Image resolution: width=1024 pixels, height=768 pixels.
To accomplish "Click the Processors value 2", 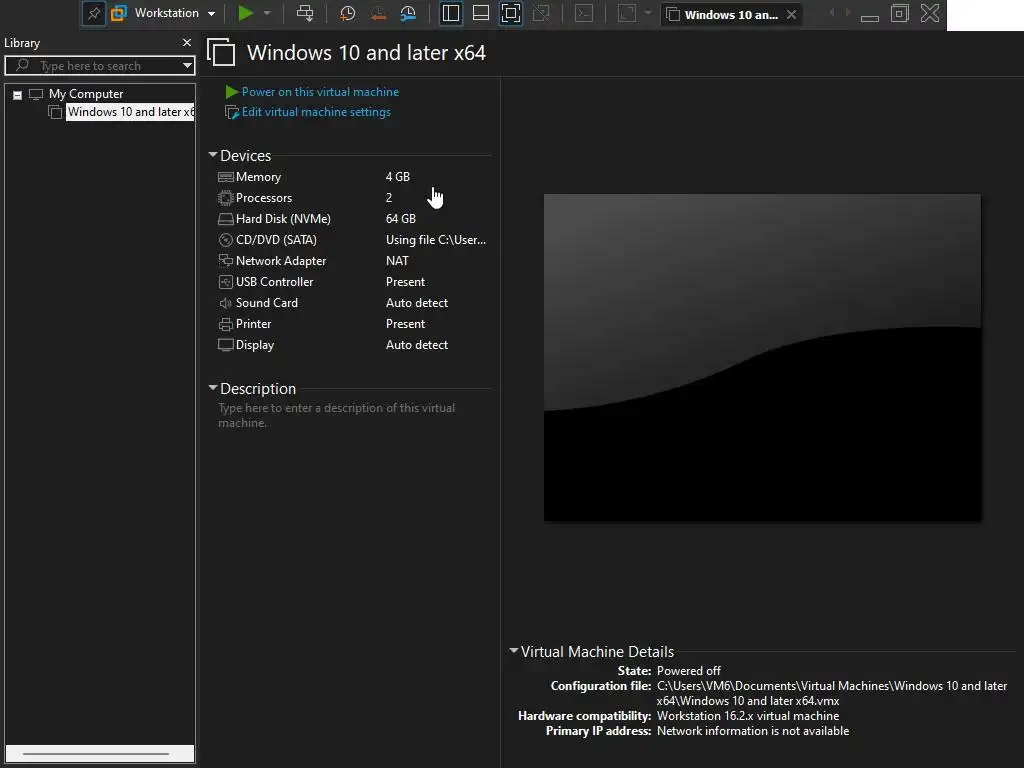I will point(389,198).
